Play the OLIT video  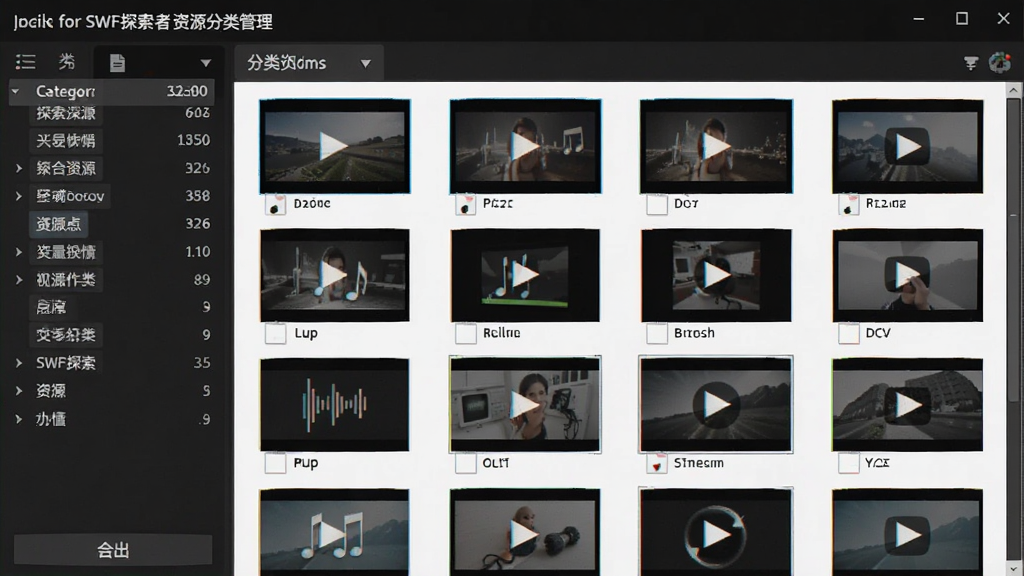525,404
